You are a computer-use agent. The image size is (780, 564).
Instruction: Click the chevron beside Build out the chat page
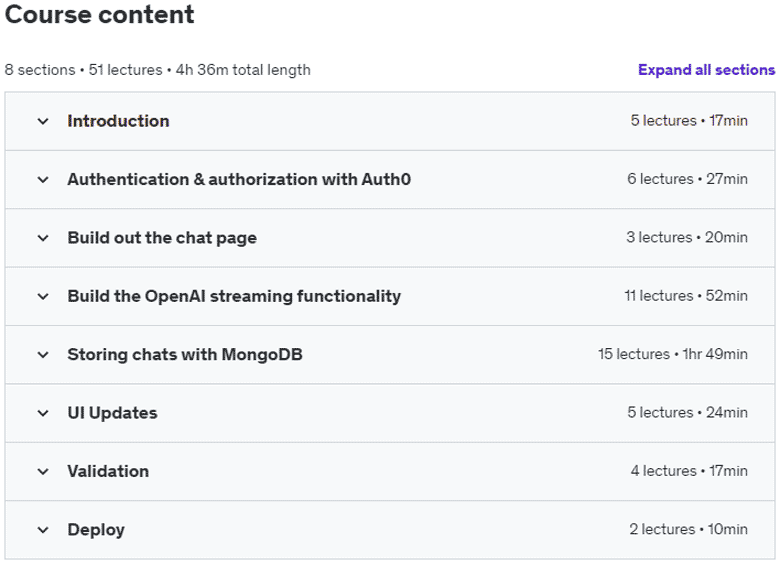(x=43, y=238)
